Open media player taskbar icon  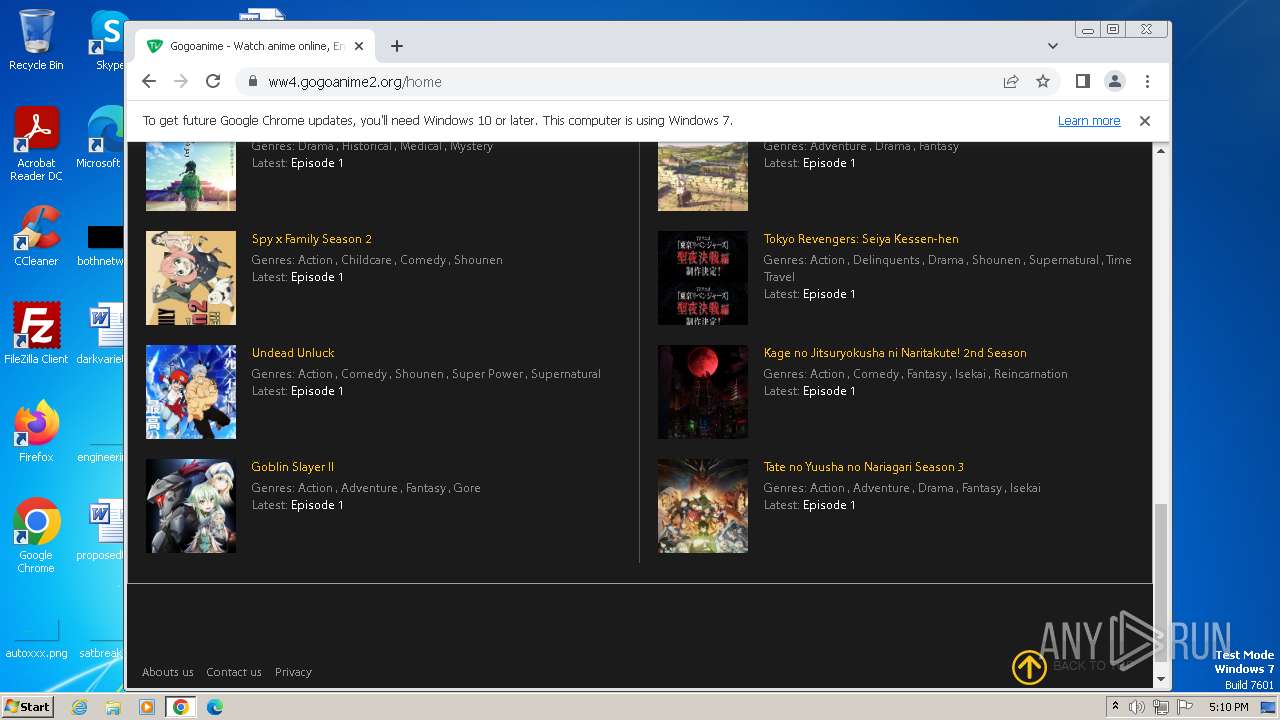click(x=147, y=707)
